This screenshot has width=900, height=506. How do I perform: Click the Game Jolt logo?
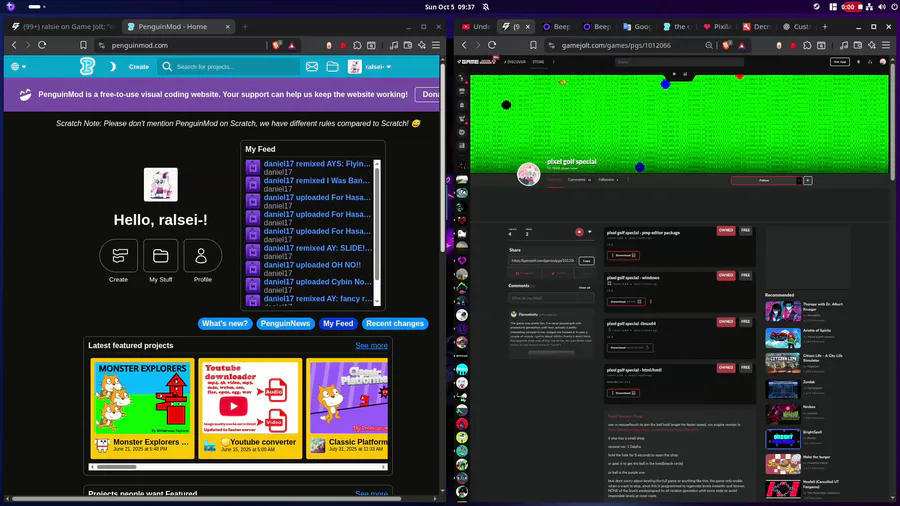coord(476,61)
